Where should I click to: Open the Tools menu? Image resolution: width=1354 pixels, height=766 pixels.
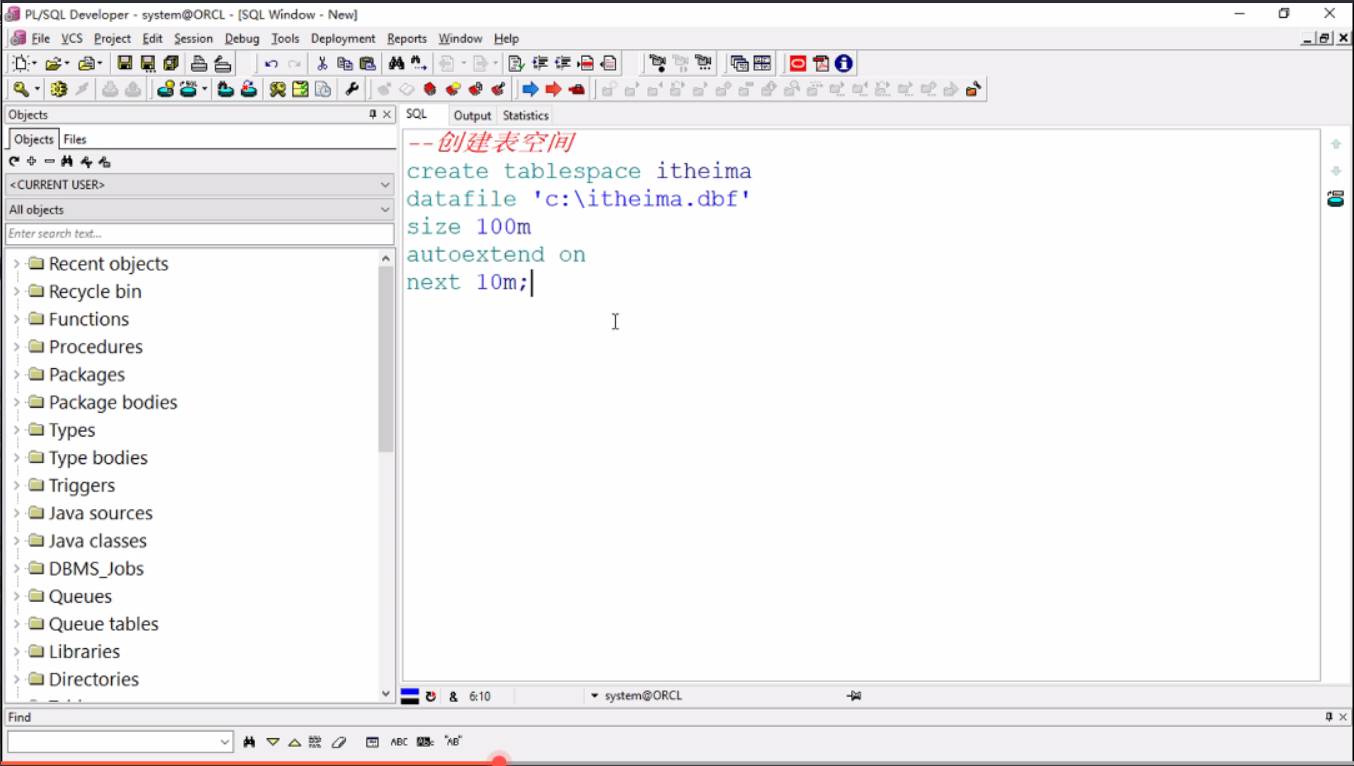285,38
